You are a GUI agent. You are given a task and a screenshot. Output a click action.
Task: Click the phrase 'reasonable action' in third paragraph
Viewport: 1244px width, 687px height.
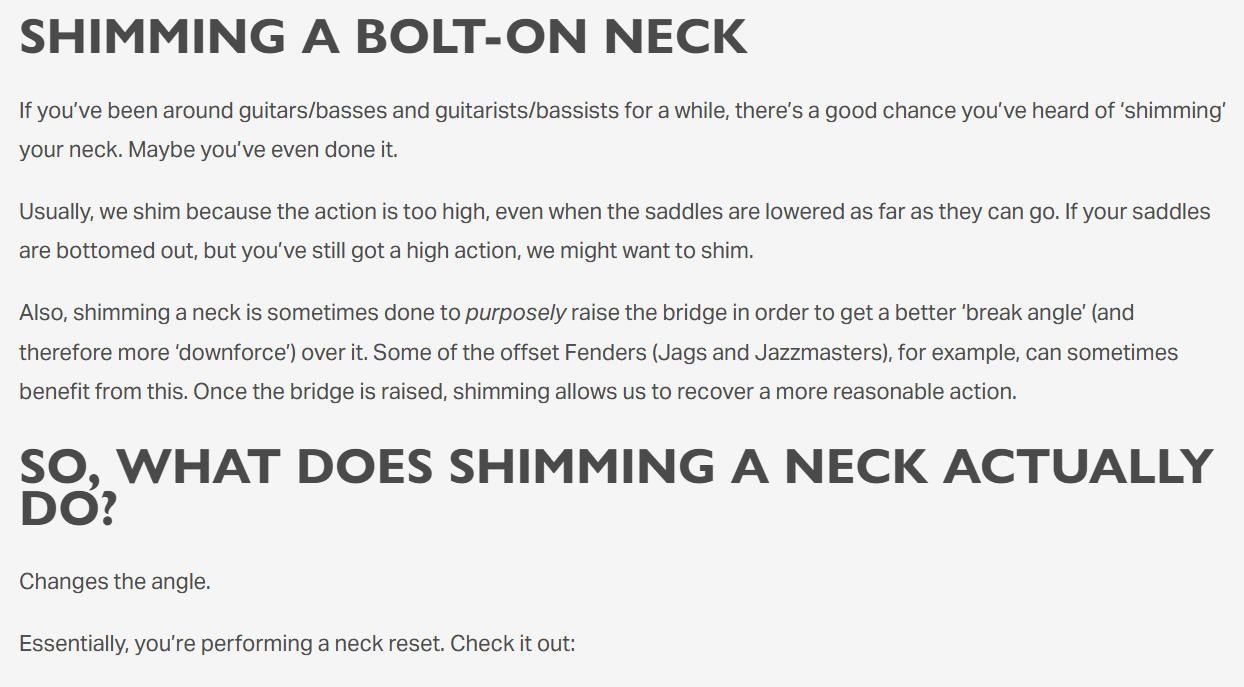(x=920, y=392)
